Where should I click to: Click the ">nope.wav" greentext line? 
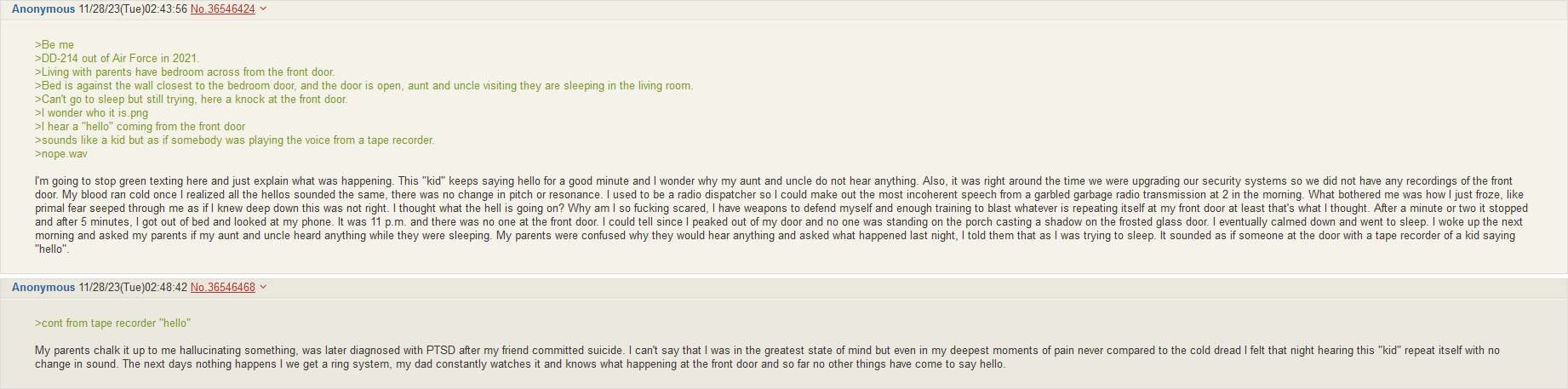(61, 154)
